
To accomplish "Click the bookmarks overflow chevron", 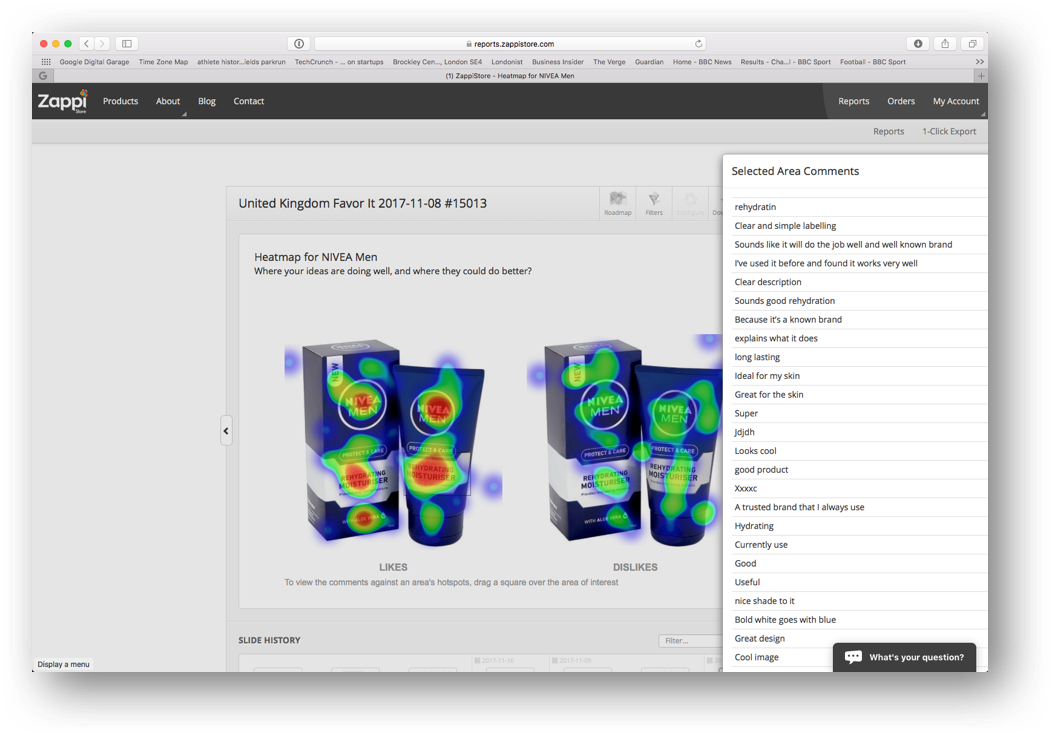I will (x=978, y=61).
